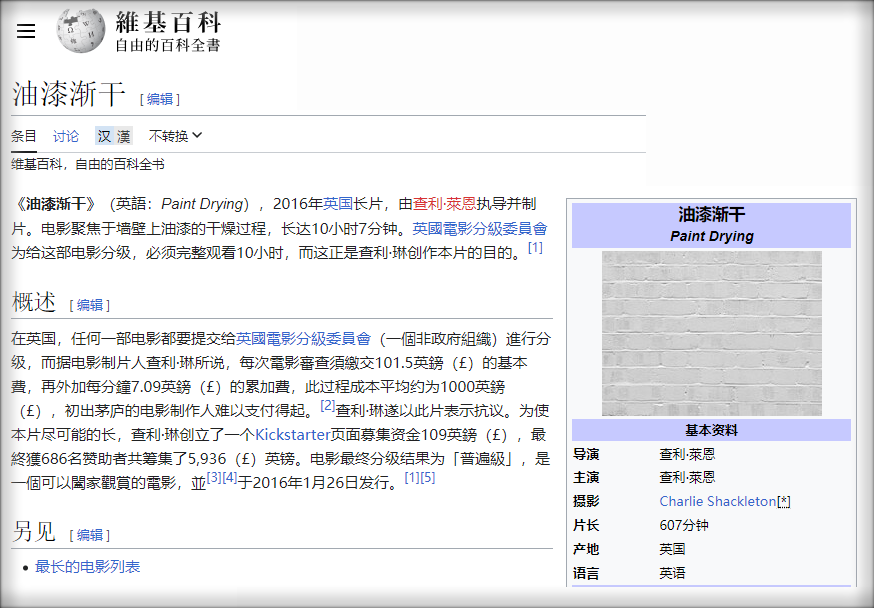Select the 条目 tab
This screenshot has height=608, width=874.
(24, 136)
